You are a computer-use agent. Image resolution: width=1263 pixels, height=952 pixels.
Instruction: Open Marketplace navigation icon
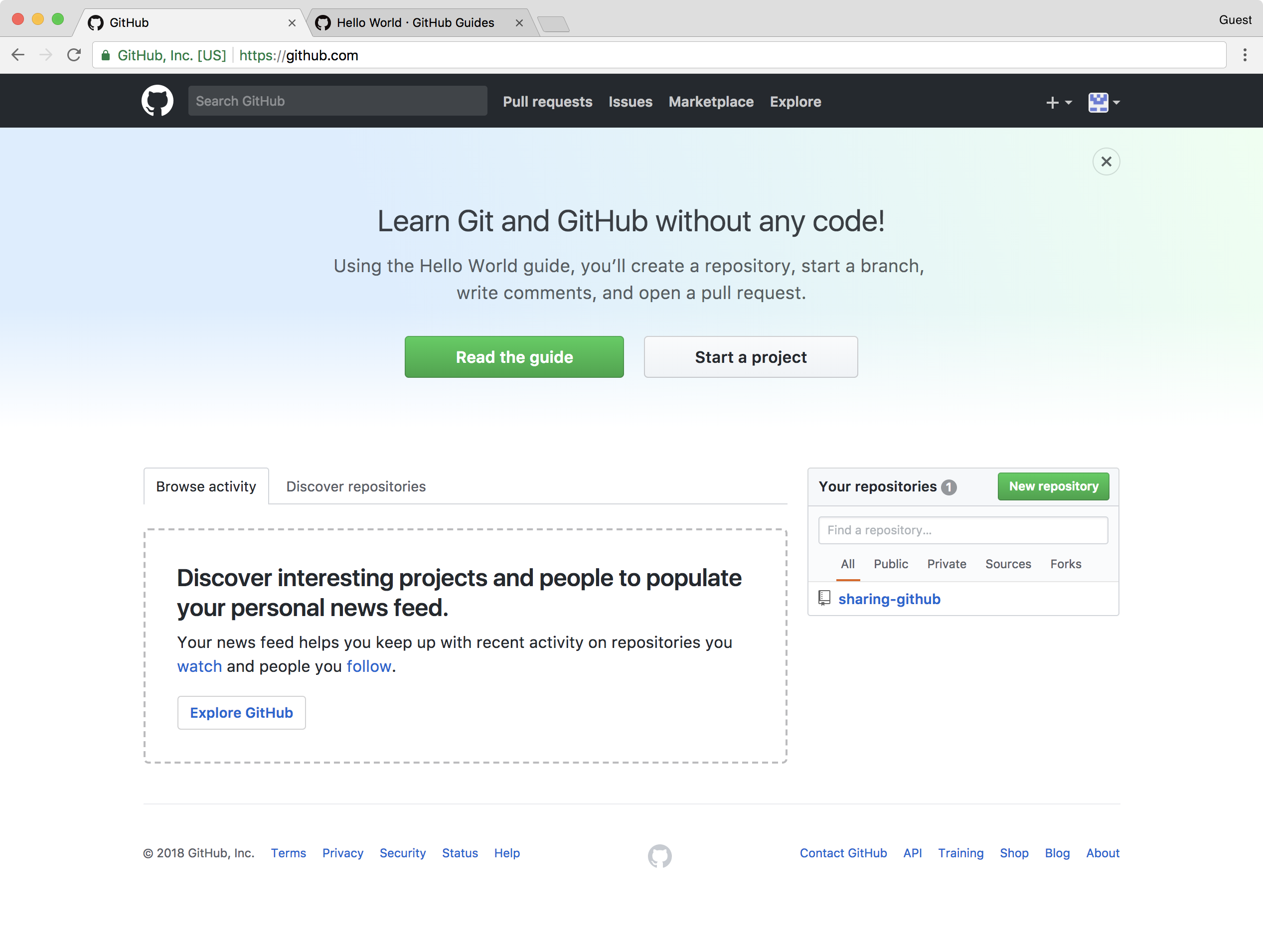[x=712, y=100]
